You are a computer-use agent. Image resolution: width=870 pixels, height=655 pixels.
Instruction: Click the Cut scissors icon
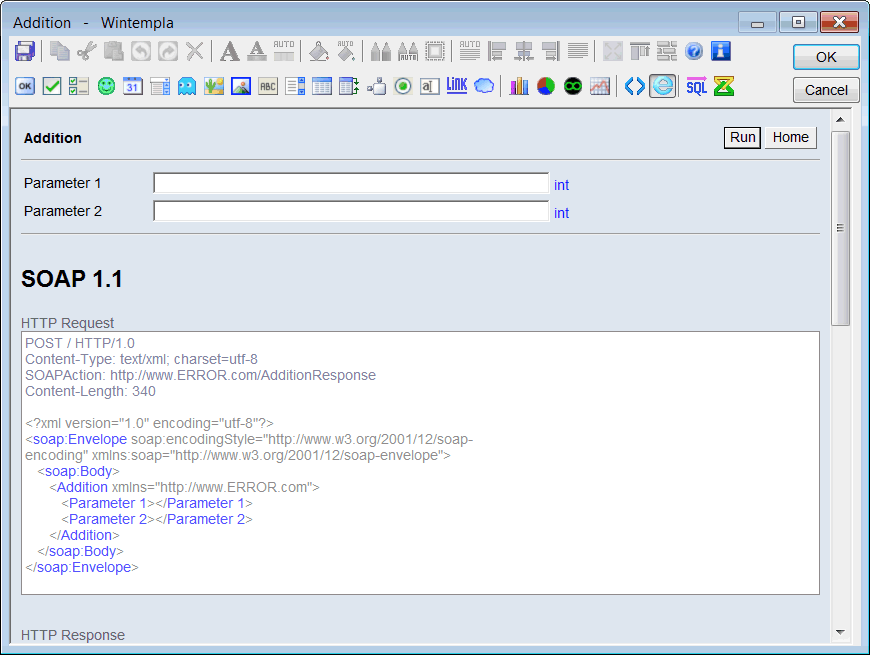87,52
